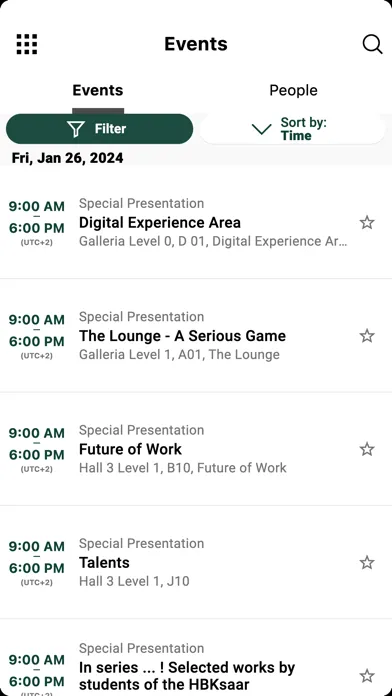Open the Filter button
This screenshot has width=392, height=696.
(99, 129)
